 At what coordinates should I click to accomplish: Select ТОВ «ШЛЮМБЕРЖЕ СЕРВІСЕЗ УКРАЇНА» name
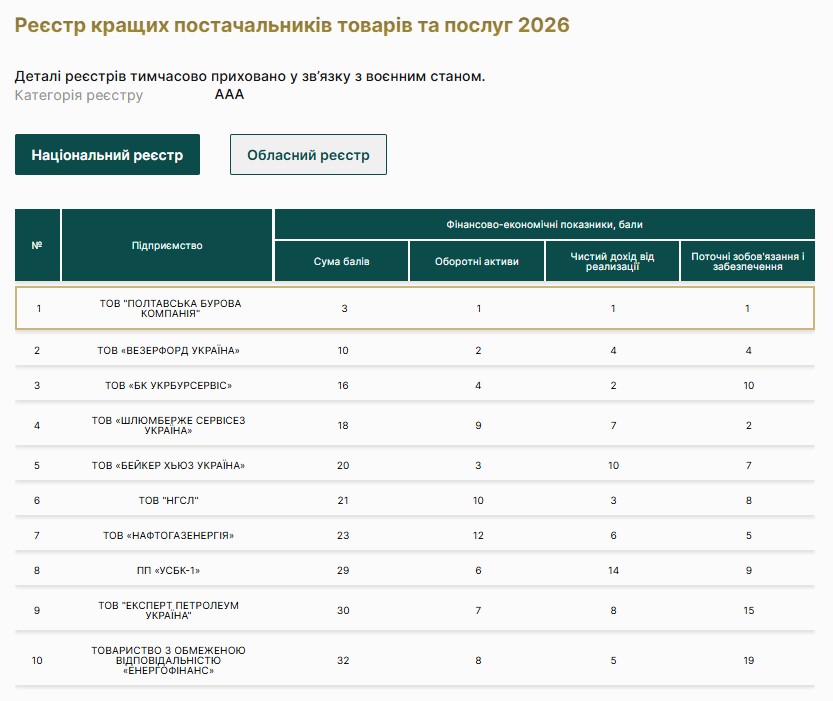pyautogui.click(x=168, y=425)
